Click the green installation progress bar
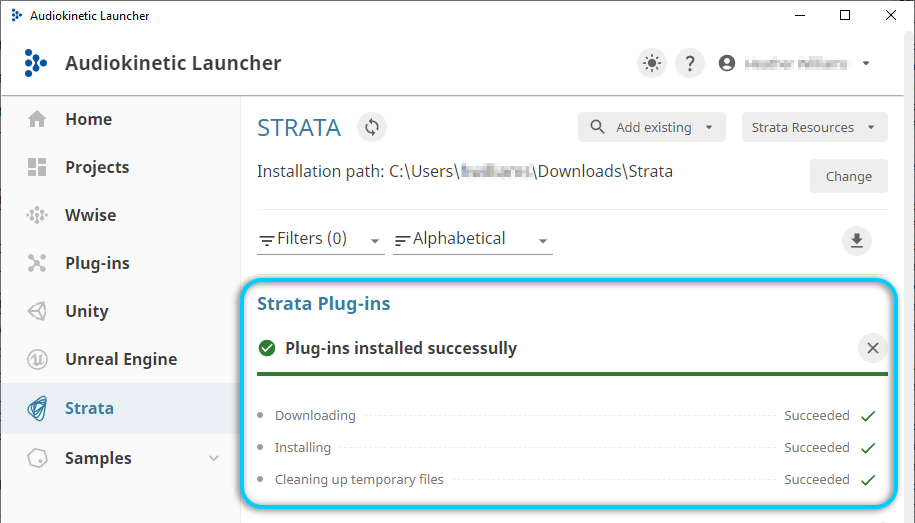 pos(572,374)
